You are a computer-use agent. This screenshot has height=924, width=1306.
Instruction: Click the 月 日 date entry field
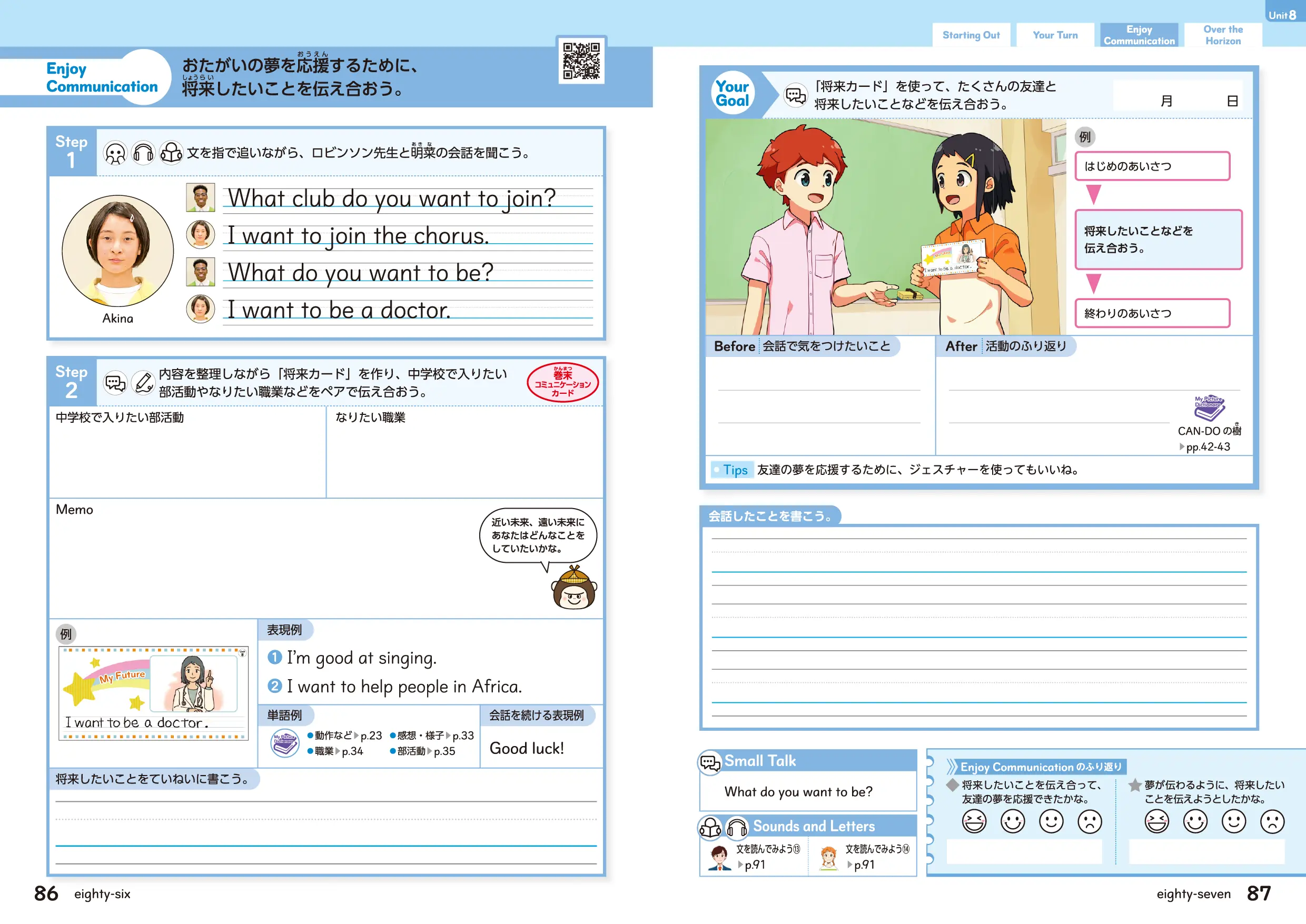(1178, 96)
